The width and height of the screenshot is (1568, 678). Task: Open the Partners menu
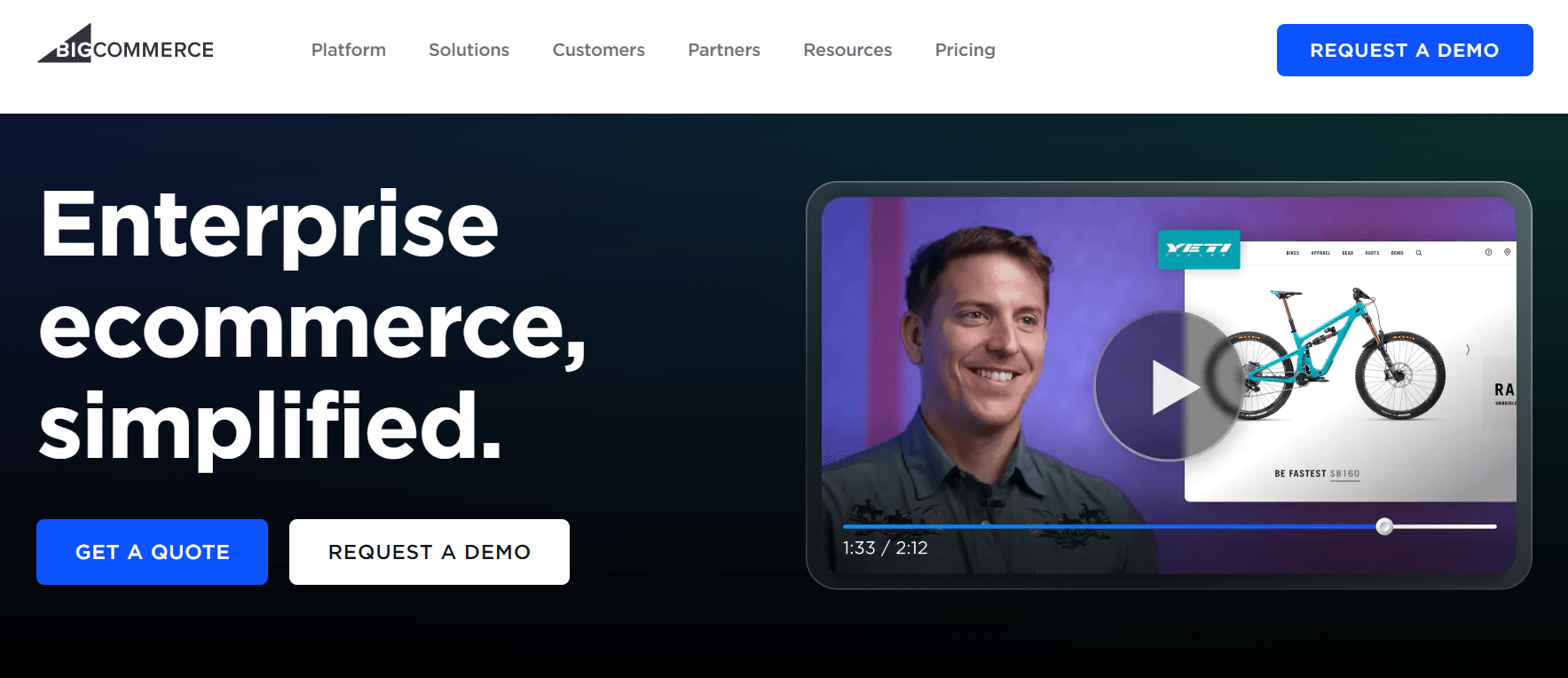point(724,50)
